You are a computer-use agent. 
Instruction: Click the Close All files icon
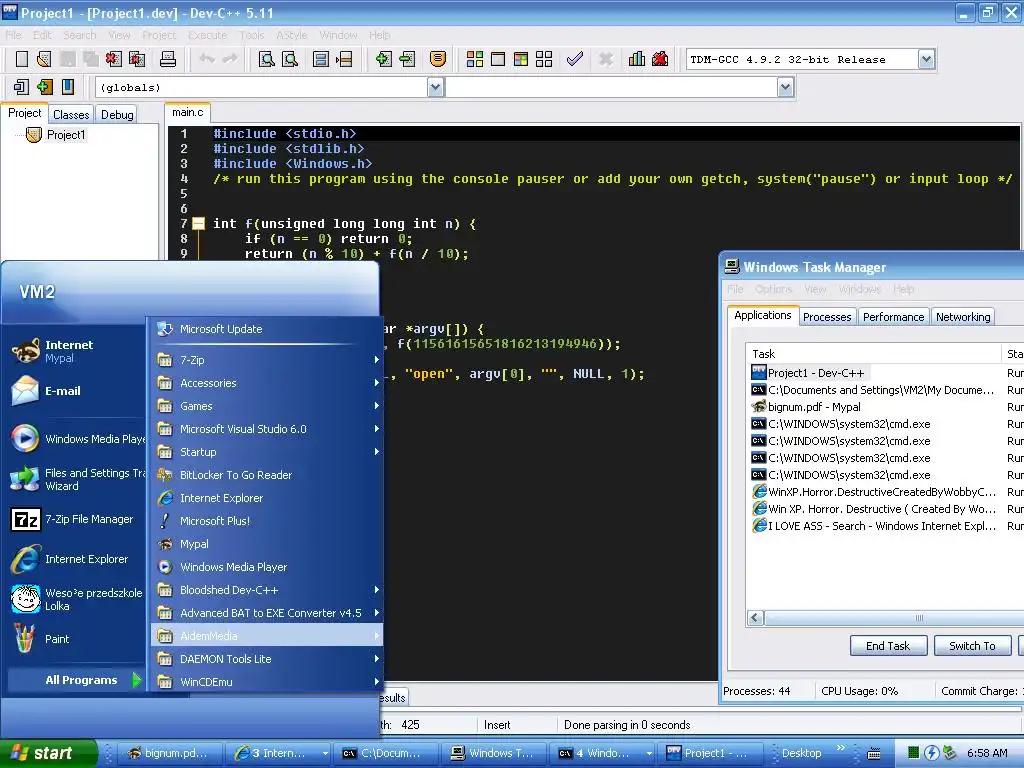coord(137,59)
